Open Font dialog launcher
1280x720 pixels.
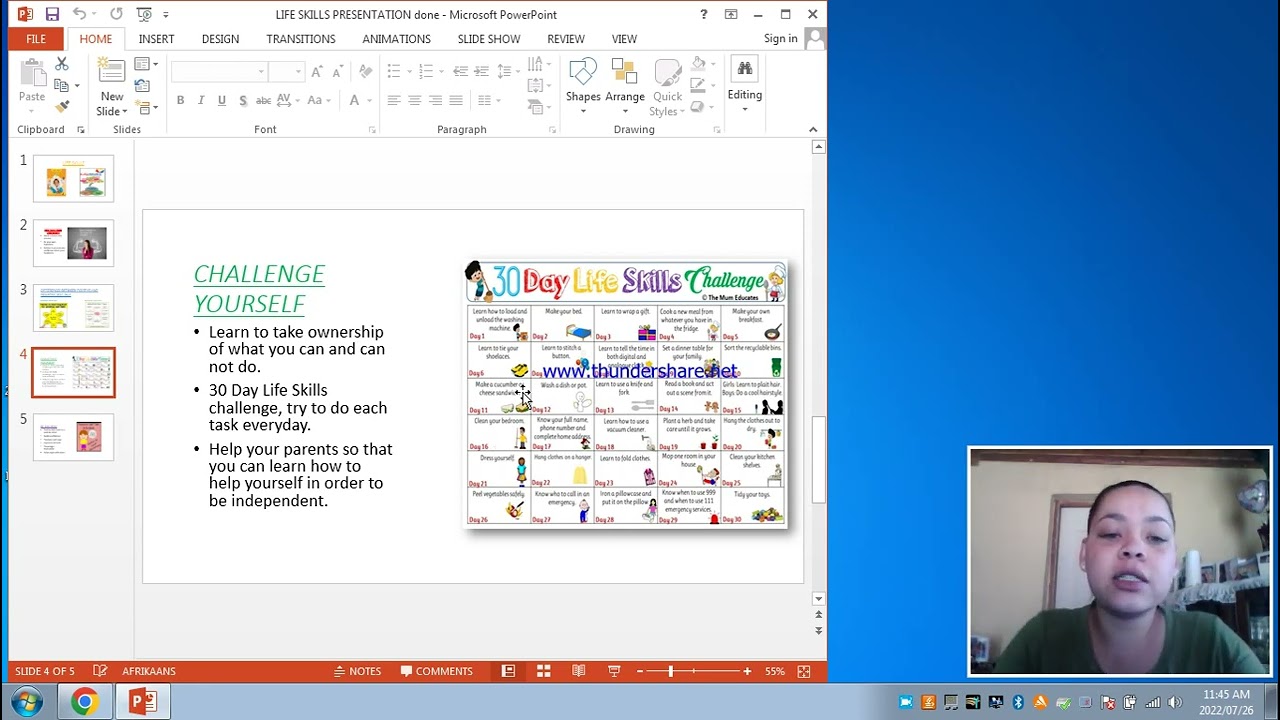[x=372, y=130]
